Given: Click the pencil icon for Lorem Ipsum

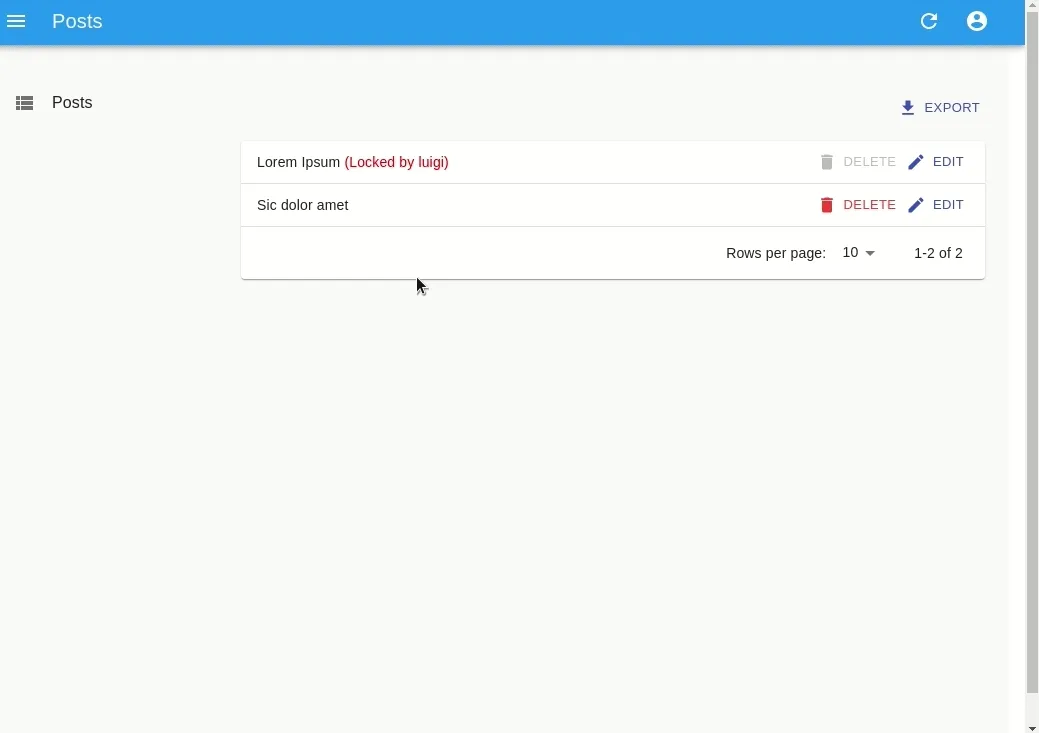Looking at the screenshot, I should tap(916, 161).
